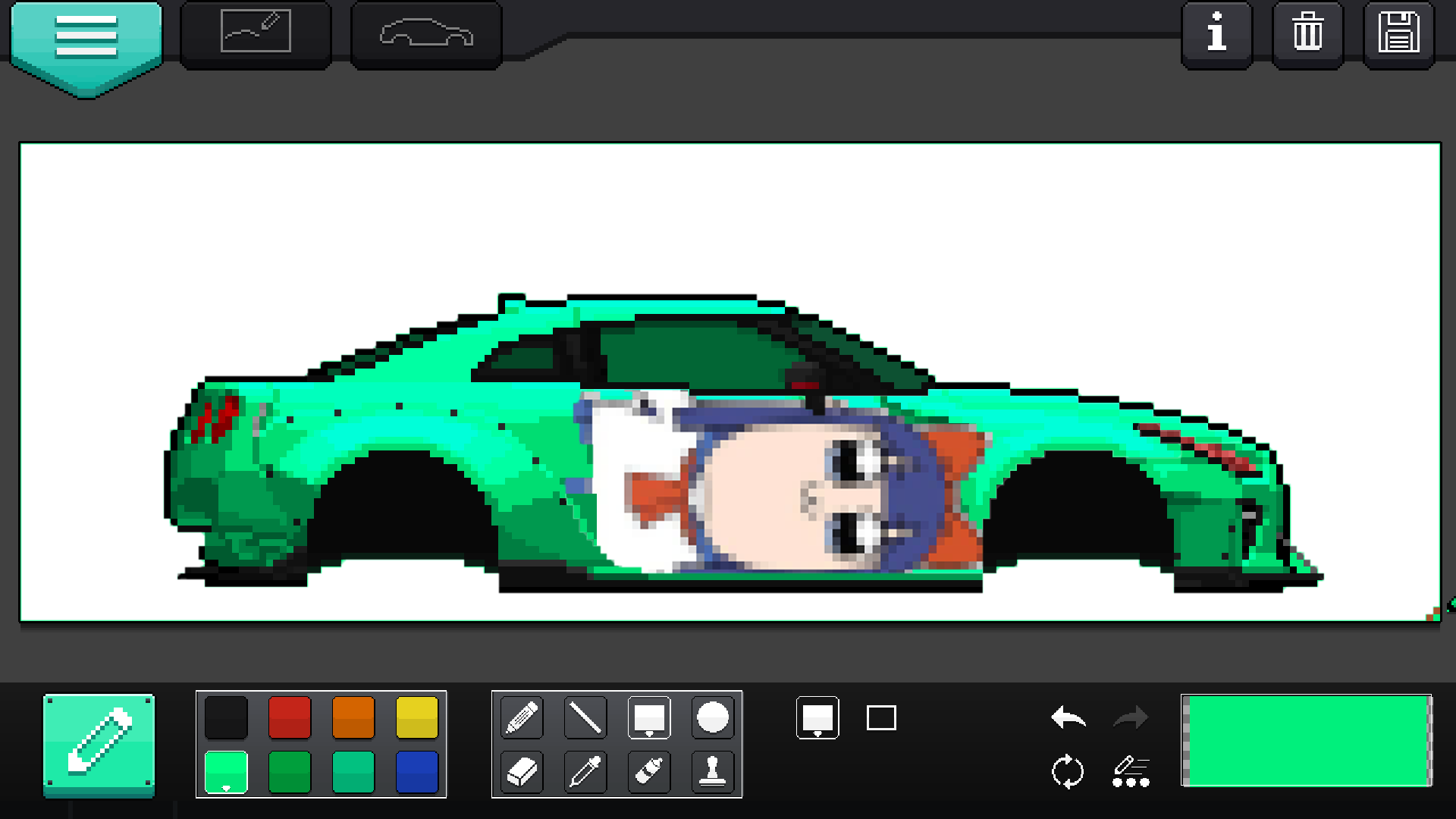Select the straight line tool
This screenshot has height=819, width=1456.
pyautogui.click(x=585, y=717)
